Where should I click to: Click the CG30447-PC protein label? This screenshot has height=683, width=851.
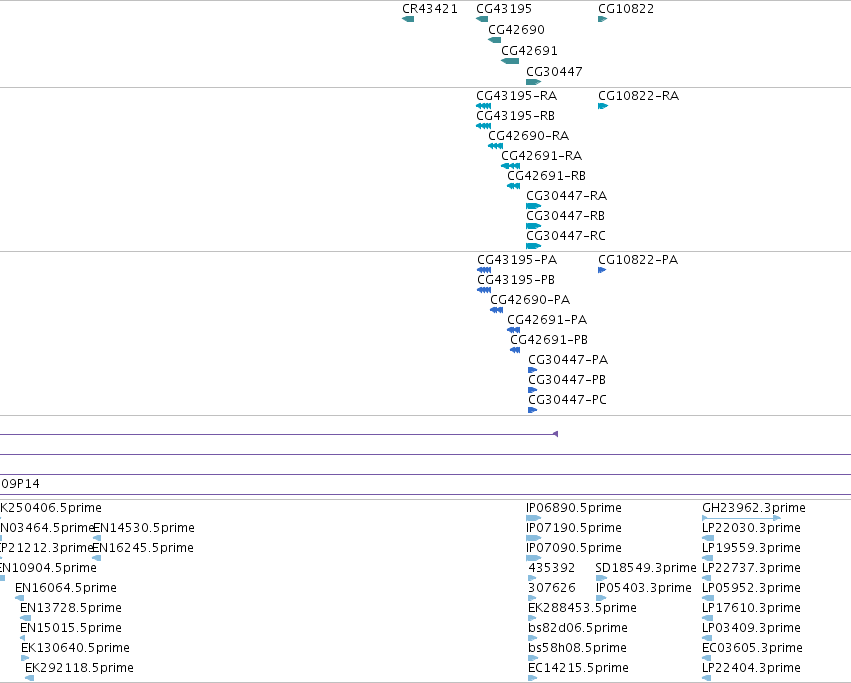568,400
